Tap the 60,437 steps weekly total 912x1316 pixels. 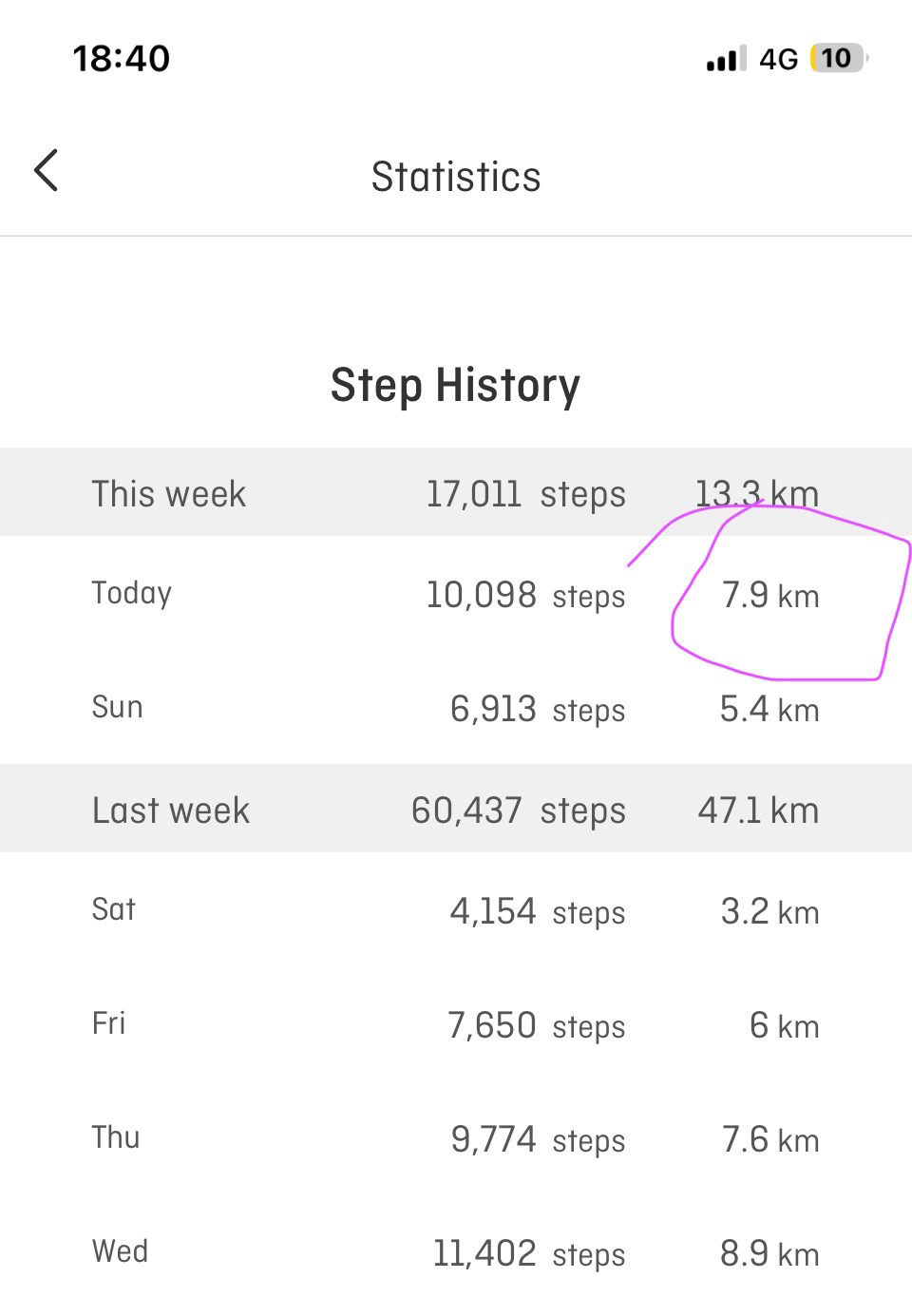(x=519, y=811)
